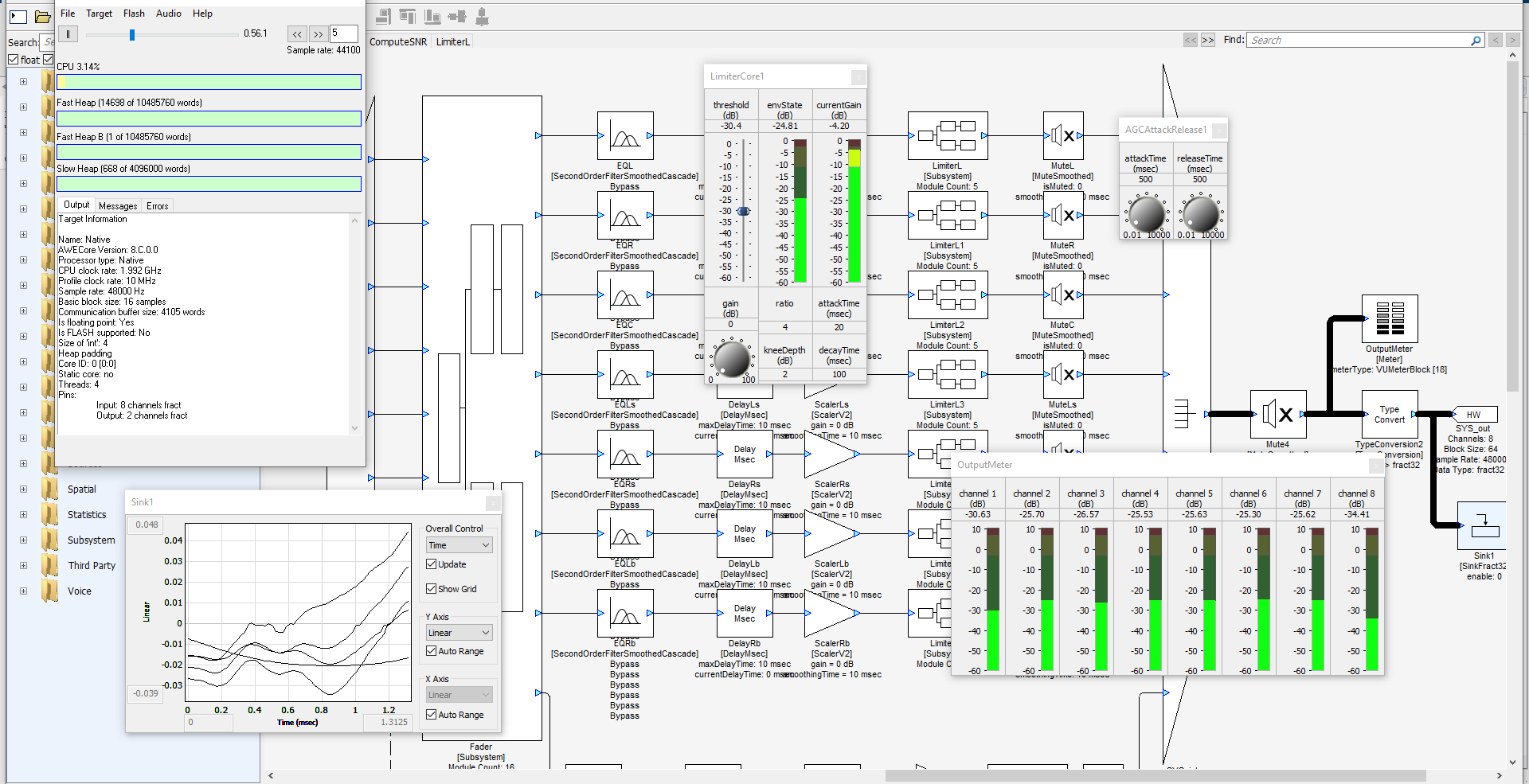Click the forward arrow button next to sample counter
This screenshot has height=784, width=1529.
pyautogui.click(x=318, y=33)
